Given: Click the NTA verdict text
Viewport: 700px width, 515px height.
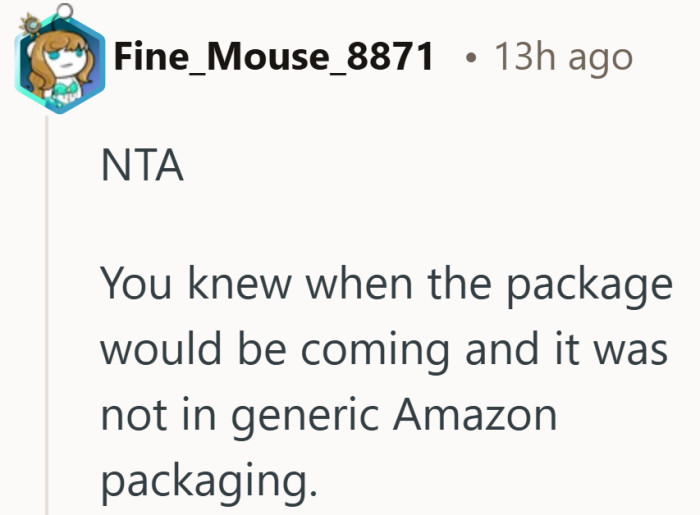Looking at the screenshot, I should (142, 166).
